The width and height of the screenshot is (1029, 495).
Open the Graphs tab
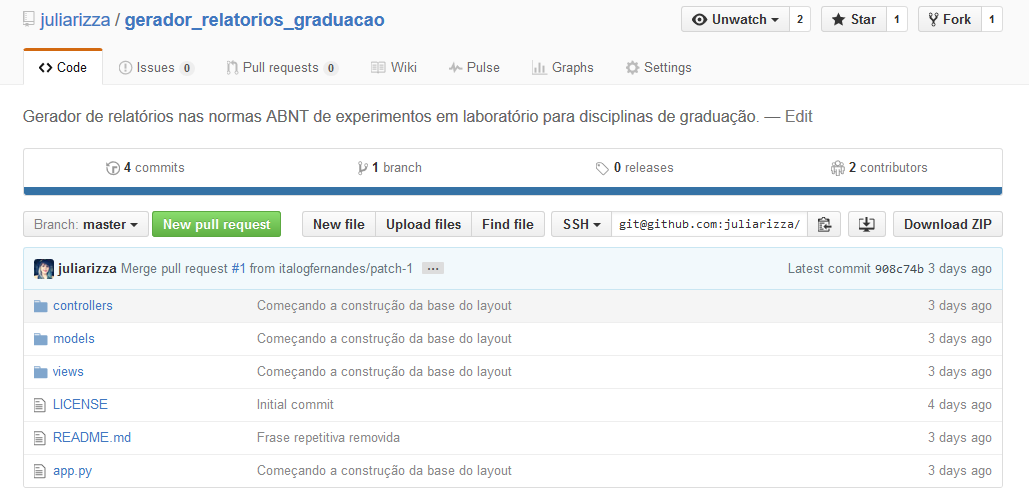[x=562, y=68]
